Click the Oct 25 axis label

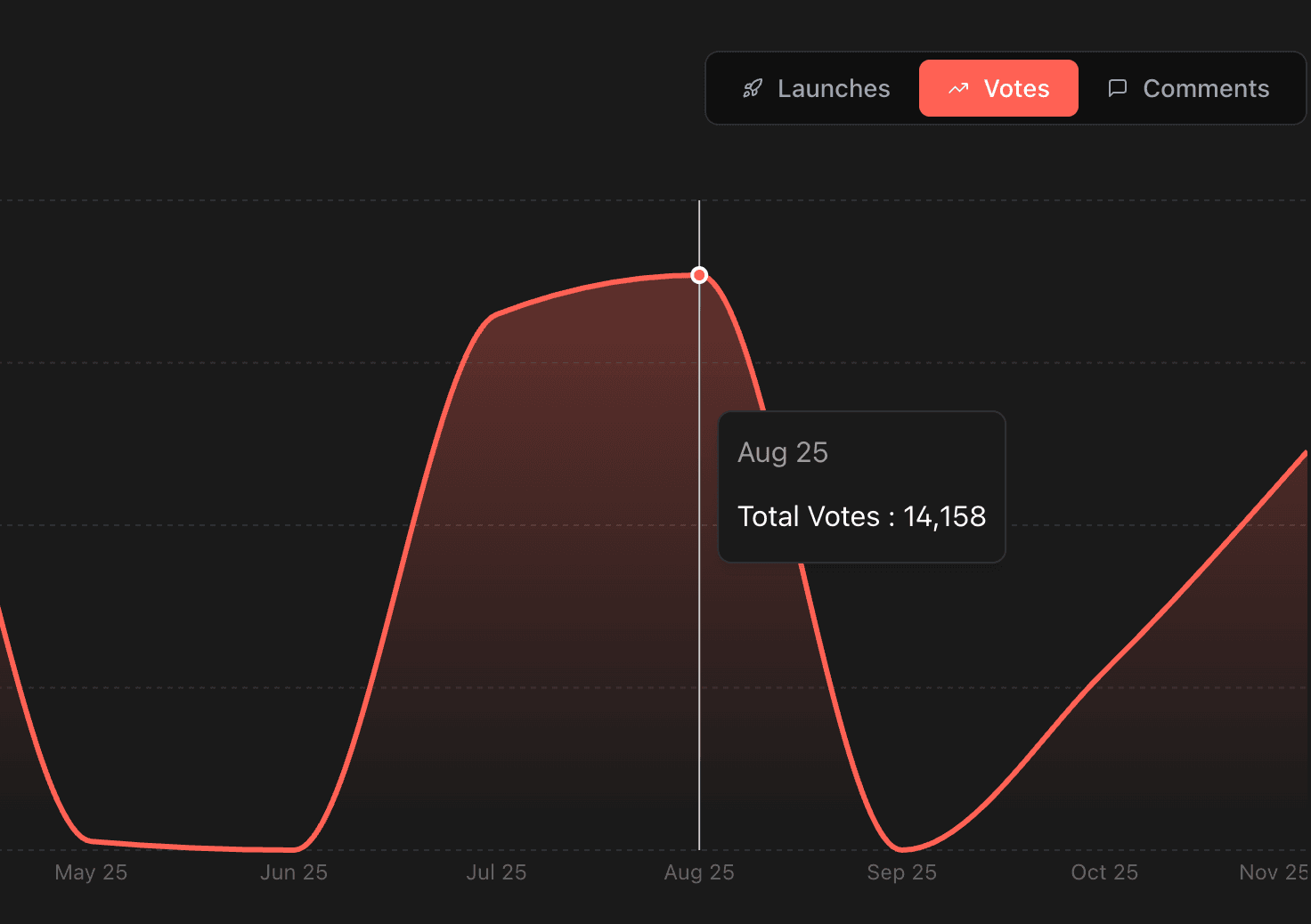pos(1104,872)
